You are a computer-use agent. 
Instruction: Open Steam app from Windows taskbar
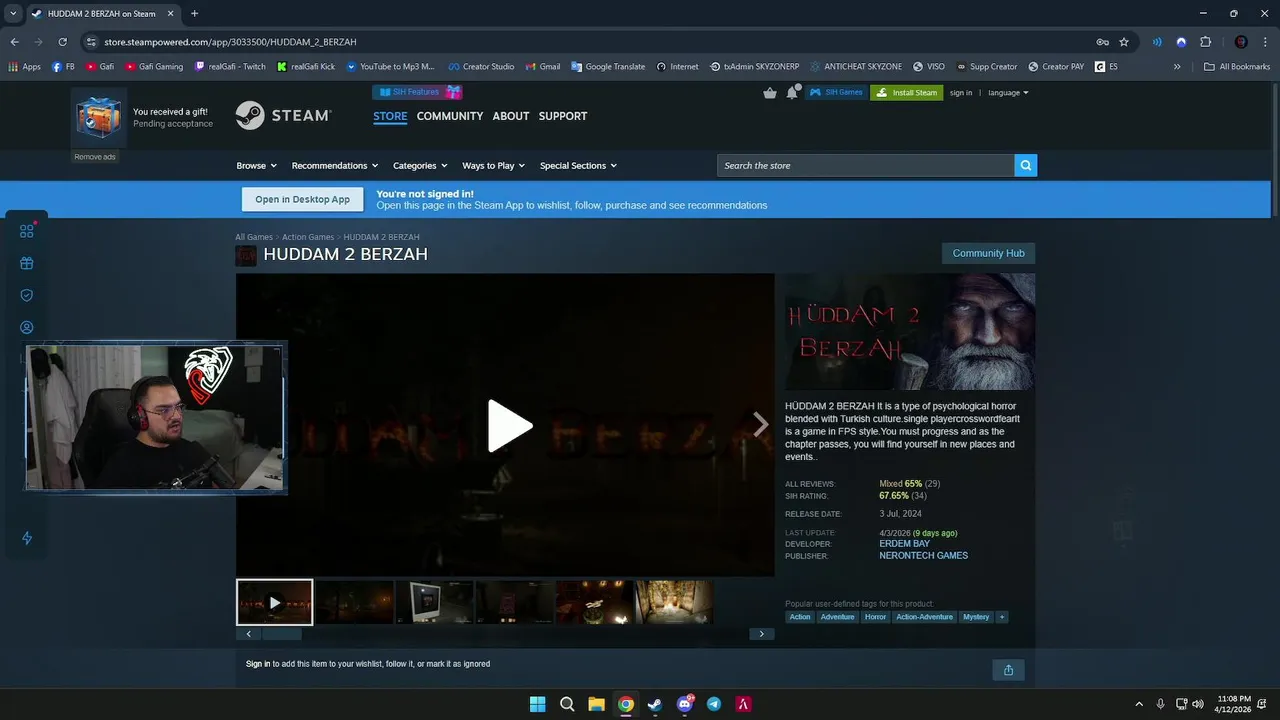pyautogui.click(x=655, y=704)
